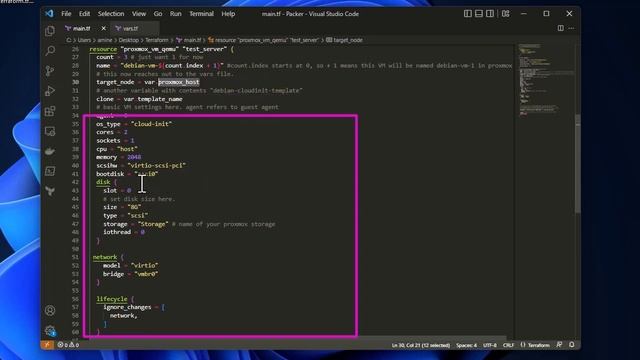The width and height of the screenshot is (640, 360).
Task: Click the template_name variable on clone line
Action: [x=160, y=99]
